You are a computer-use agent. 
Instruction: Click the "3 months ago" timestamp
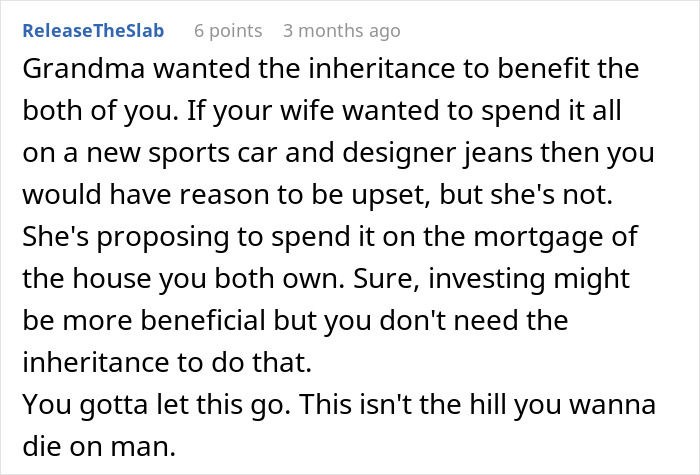(342, 29)
